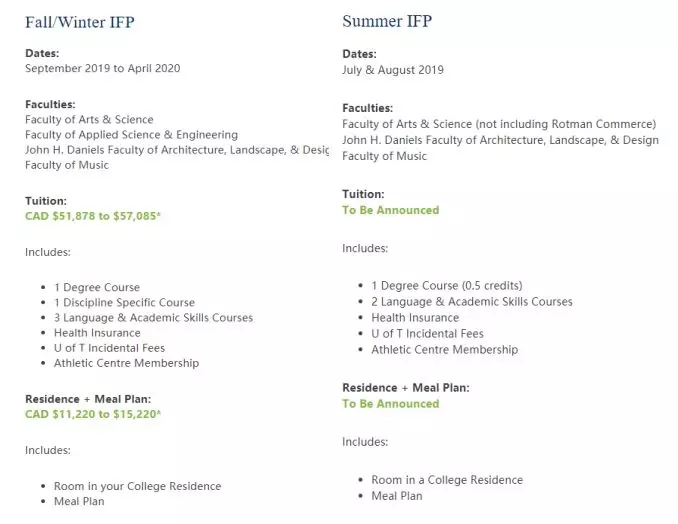Select Room in a College Residence

[446, 480]
